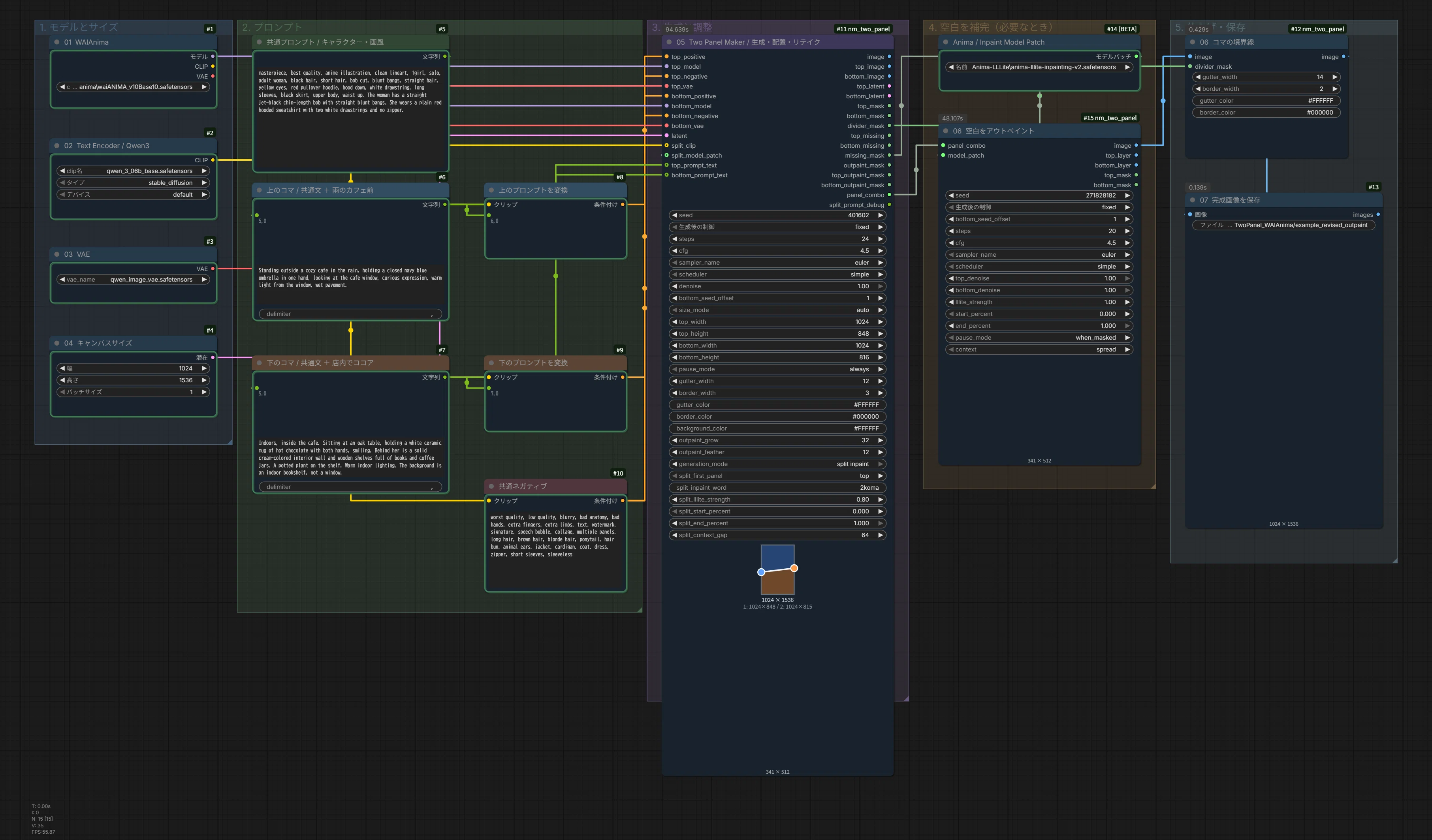
Task: Collapse the 上のコマ / 共通文 + 雨のカフェ前 node dot
Action: pos(259,190)
